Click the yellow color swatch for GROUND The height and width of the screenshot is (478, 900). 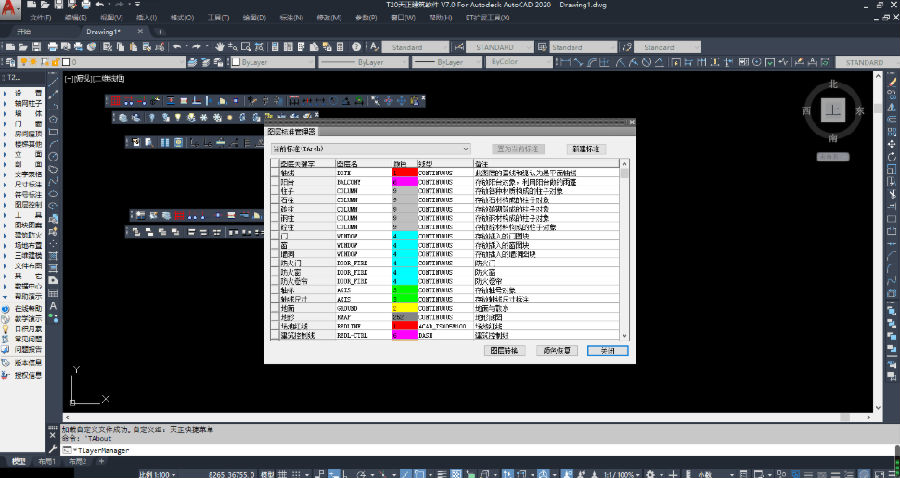click(404, 308)
